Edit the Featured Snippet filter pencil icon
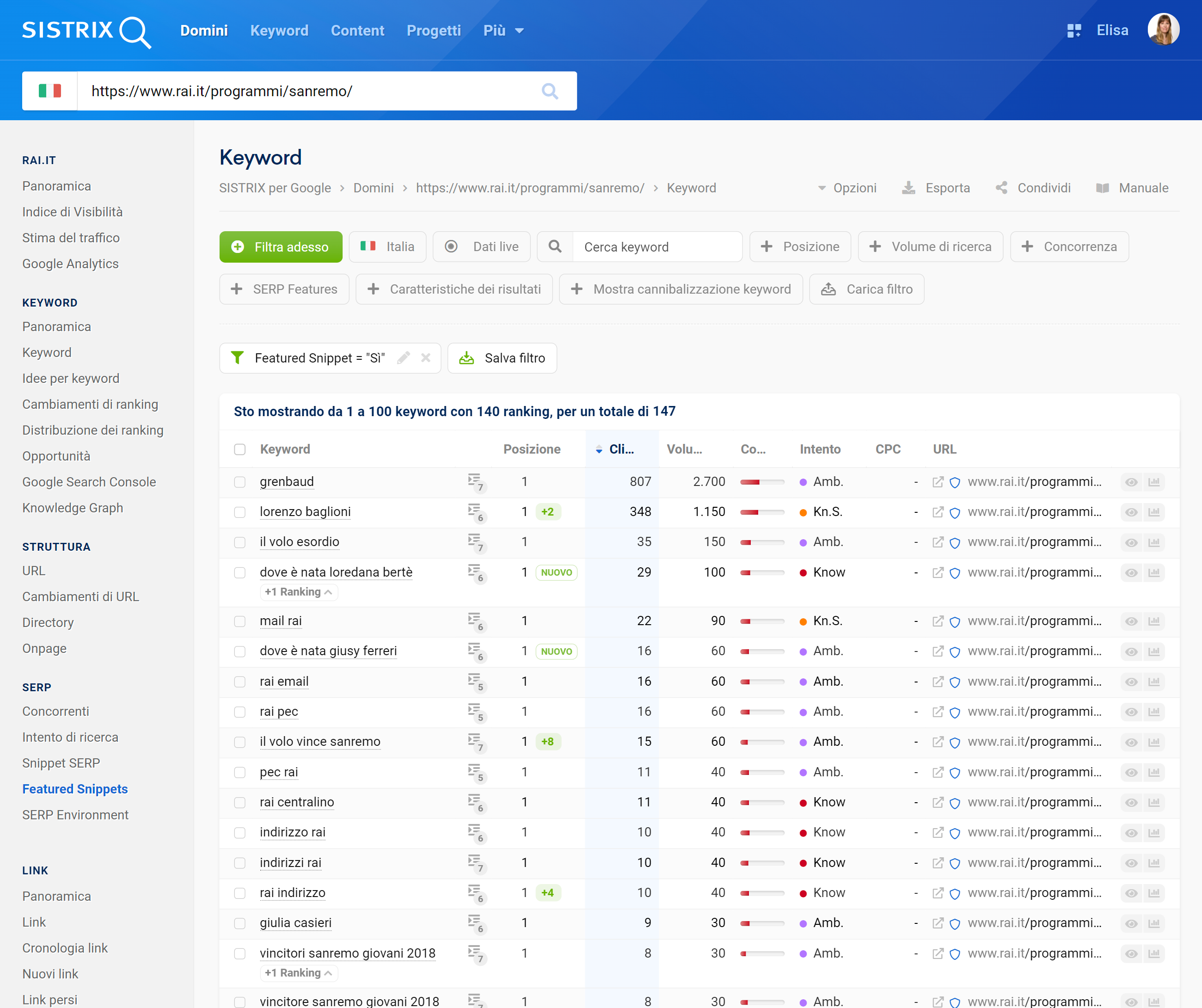Viewport: 1202px width, 1008px height. point(404,358)
